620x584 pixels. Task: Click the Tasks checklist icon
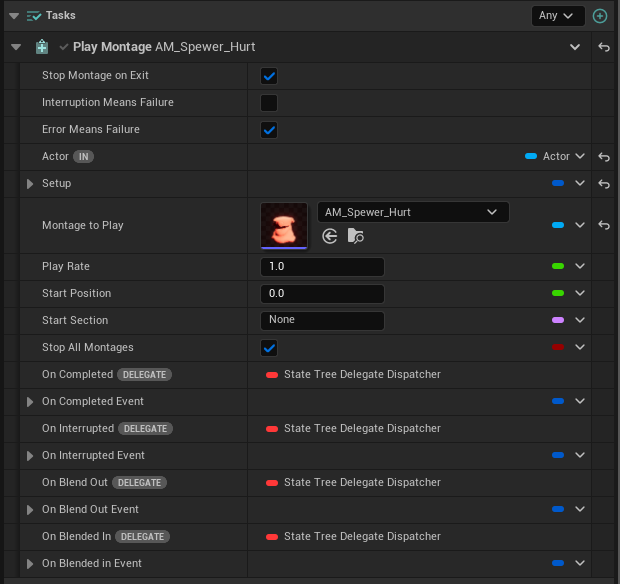pyautogui.click(x=34, y=16)
